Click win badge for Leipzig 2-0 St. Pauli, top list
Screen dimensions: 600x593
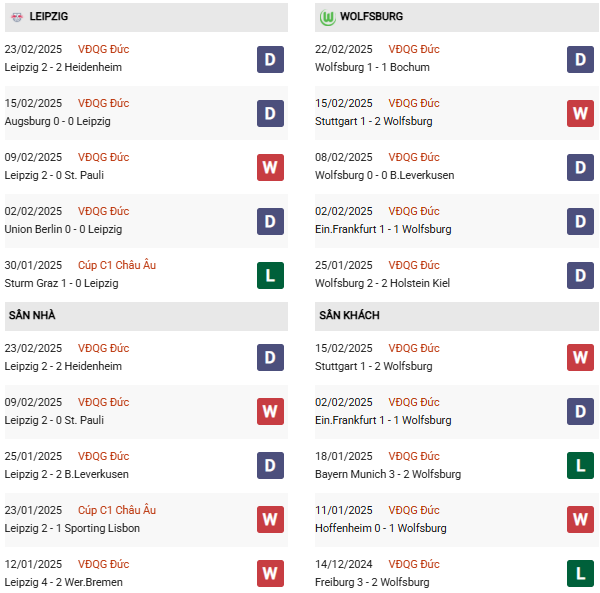(270, 167)
